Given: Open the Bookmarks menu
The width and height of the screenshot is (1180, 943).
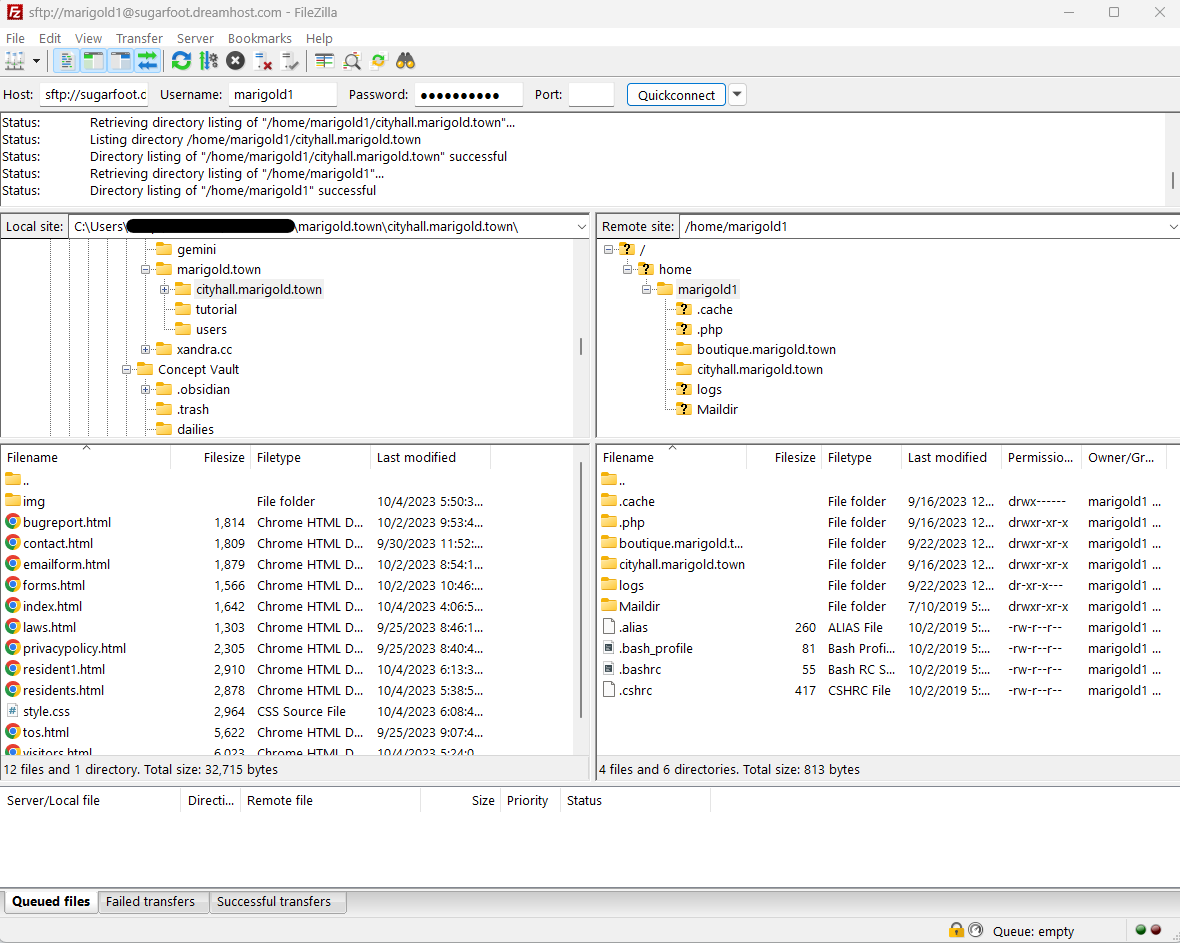Looking at the screenshot, I should [x=259, y=38].
